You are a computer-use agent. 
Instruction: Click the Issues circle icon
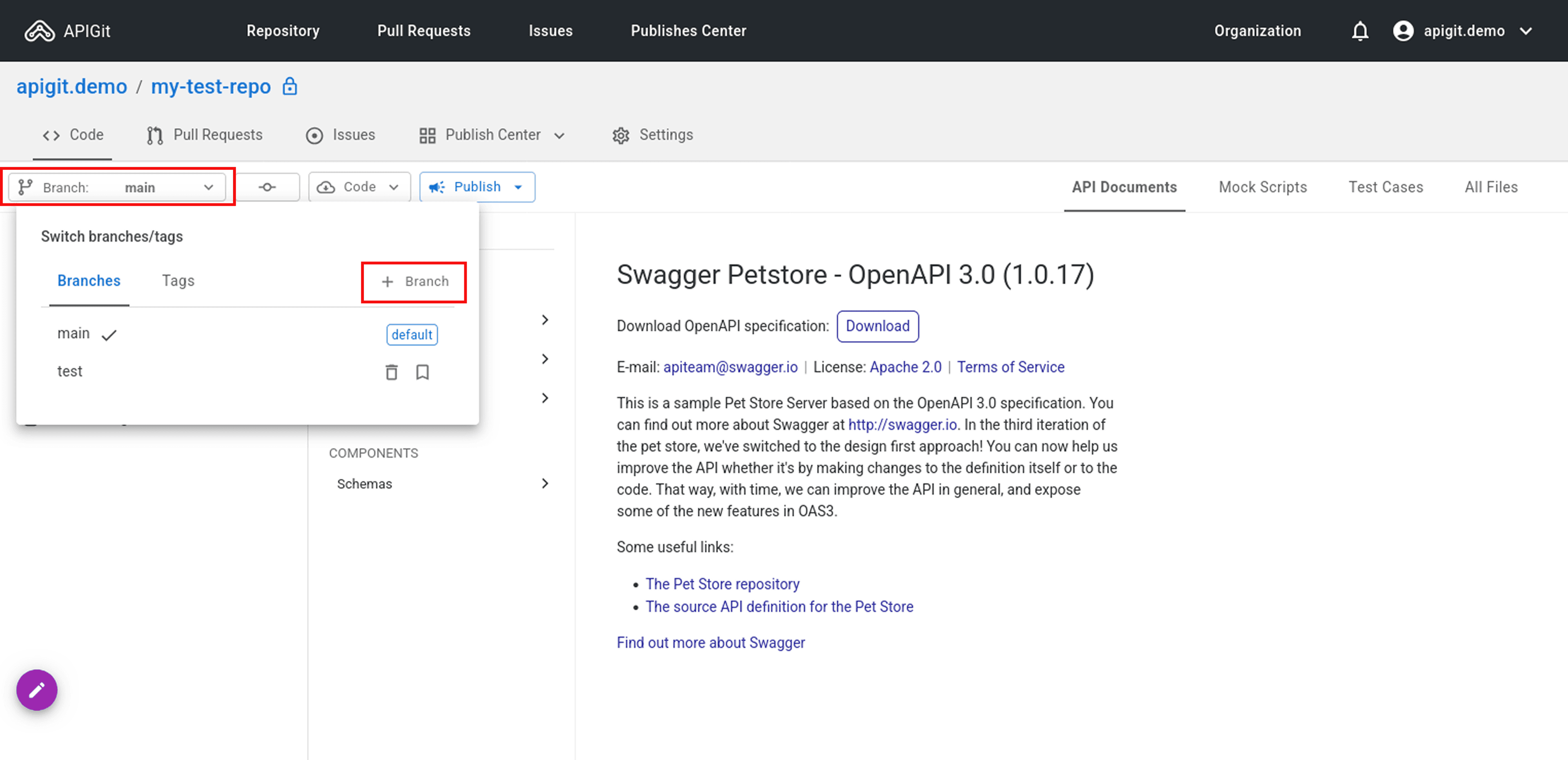(314, 135)
